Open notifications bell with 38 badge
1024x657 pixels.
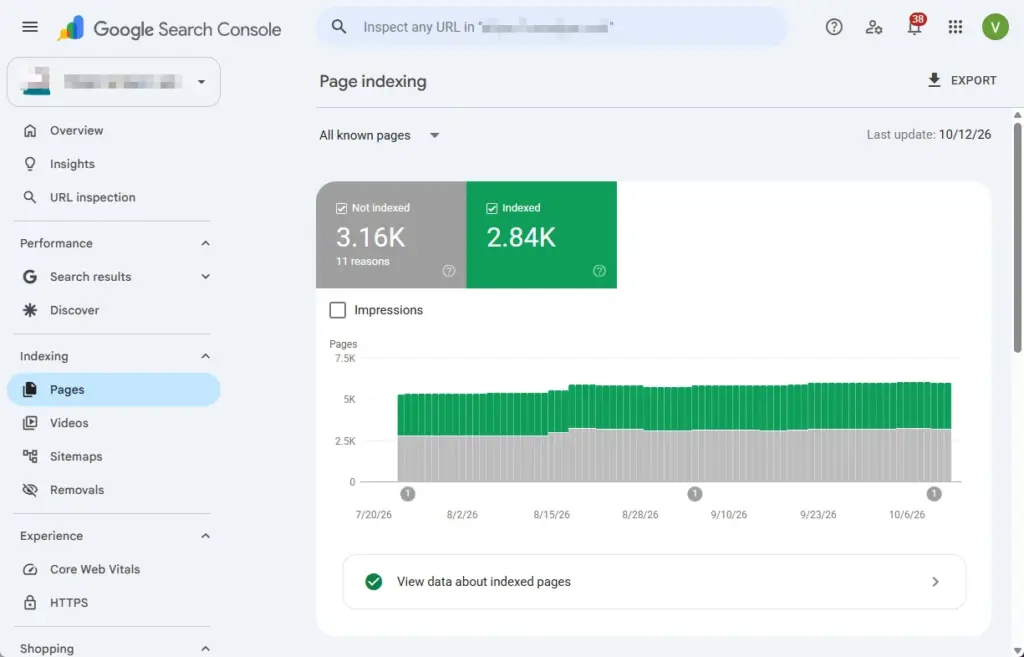click(914, 25)
